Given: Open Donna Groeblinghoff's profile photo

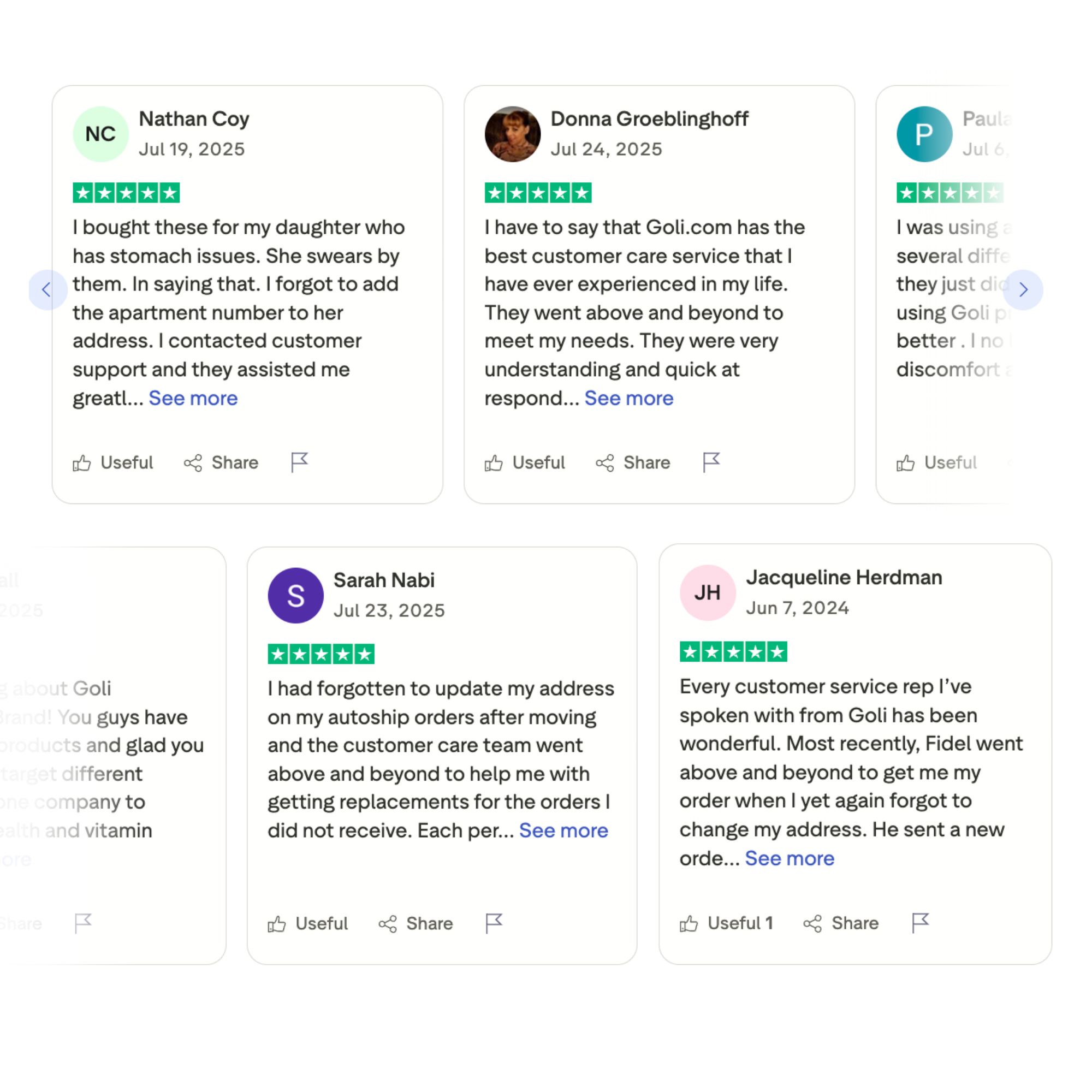Looking at the screenshot, I should [512, 134].
